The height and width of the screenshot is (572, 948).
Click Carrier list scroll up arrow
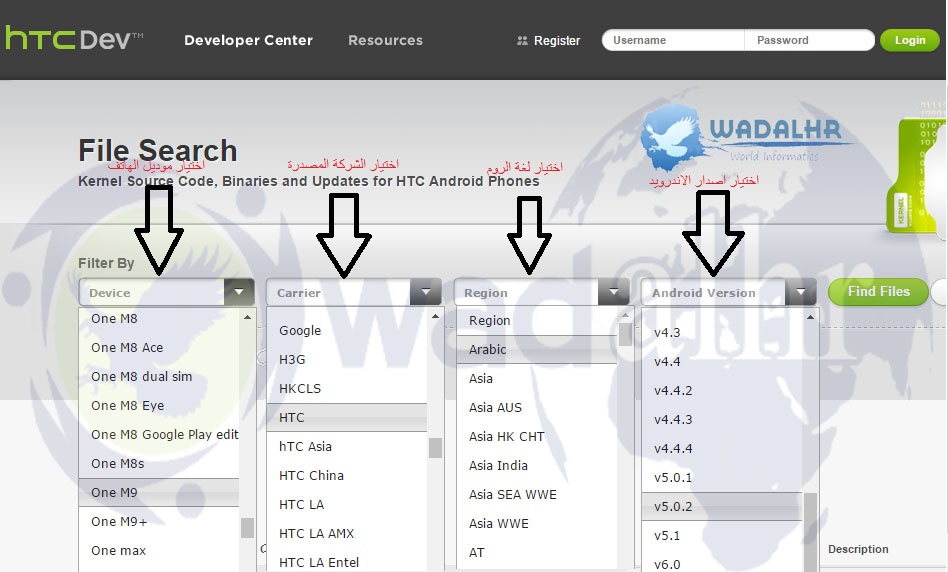click(435, 317)
